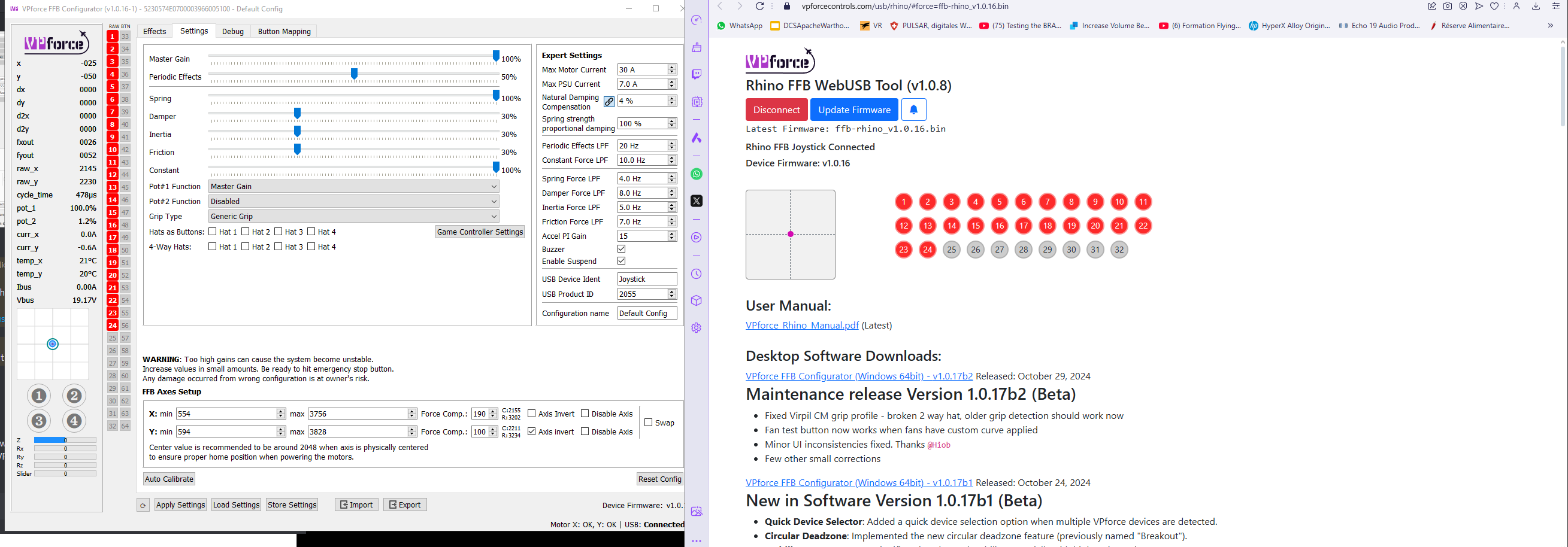Screen dimensions: 1568x547
Task: Open the Twitch icon in browser sidebar
Action: coord(697,74)
